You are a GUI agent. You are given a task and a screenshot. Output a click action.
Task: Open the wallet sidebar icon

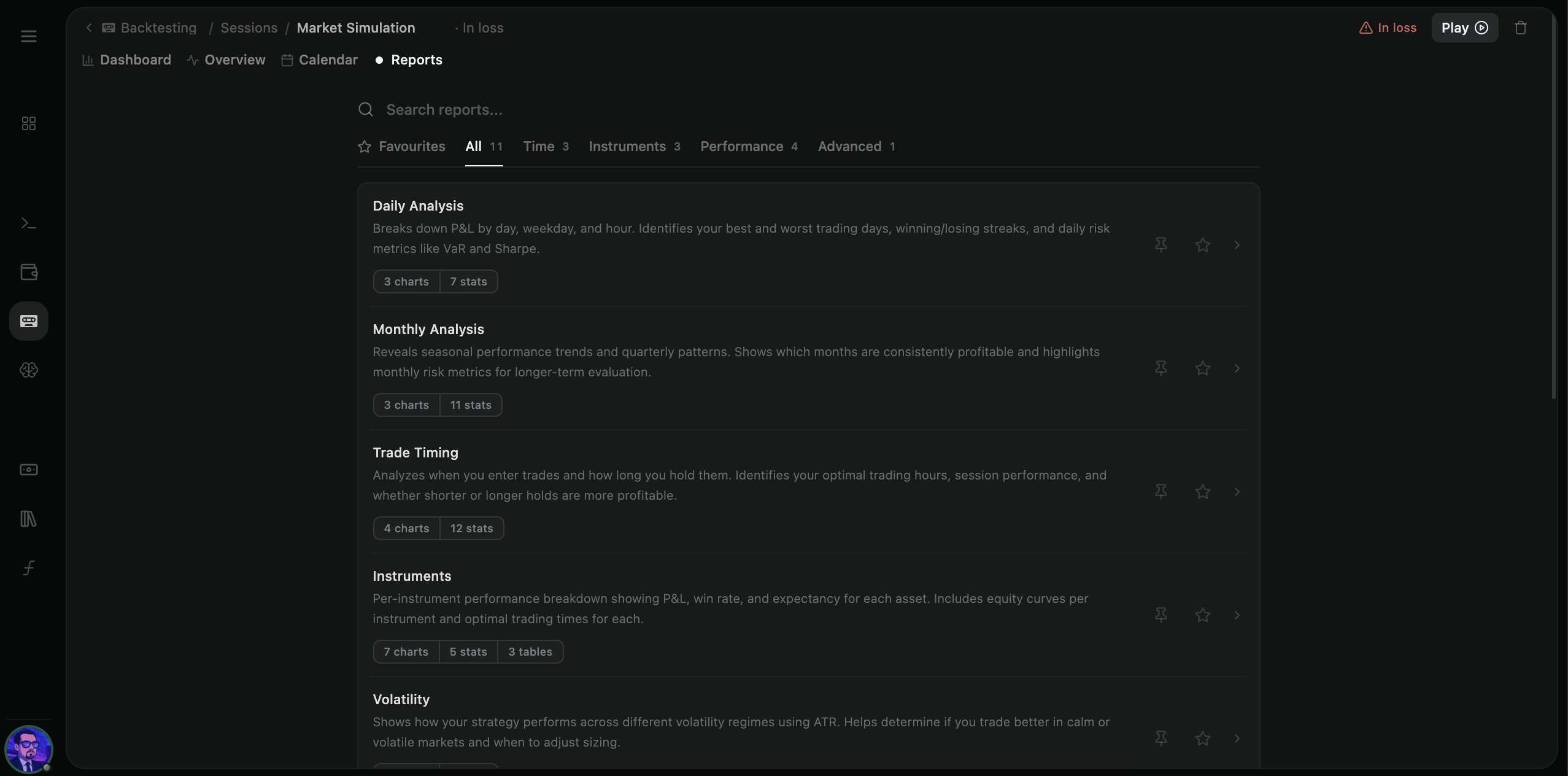pos(29,271)
